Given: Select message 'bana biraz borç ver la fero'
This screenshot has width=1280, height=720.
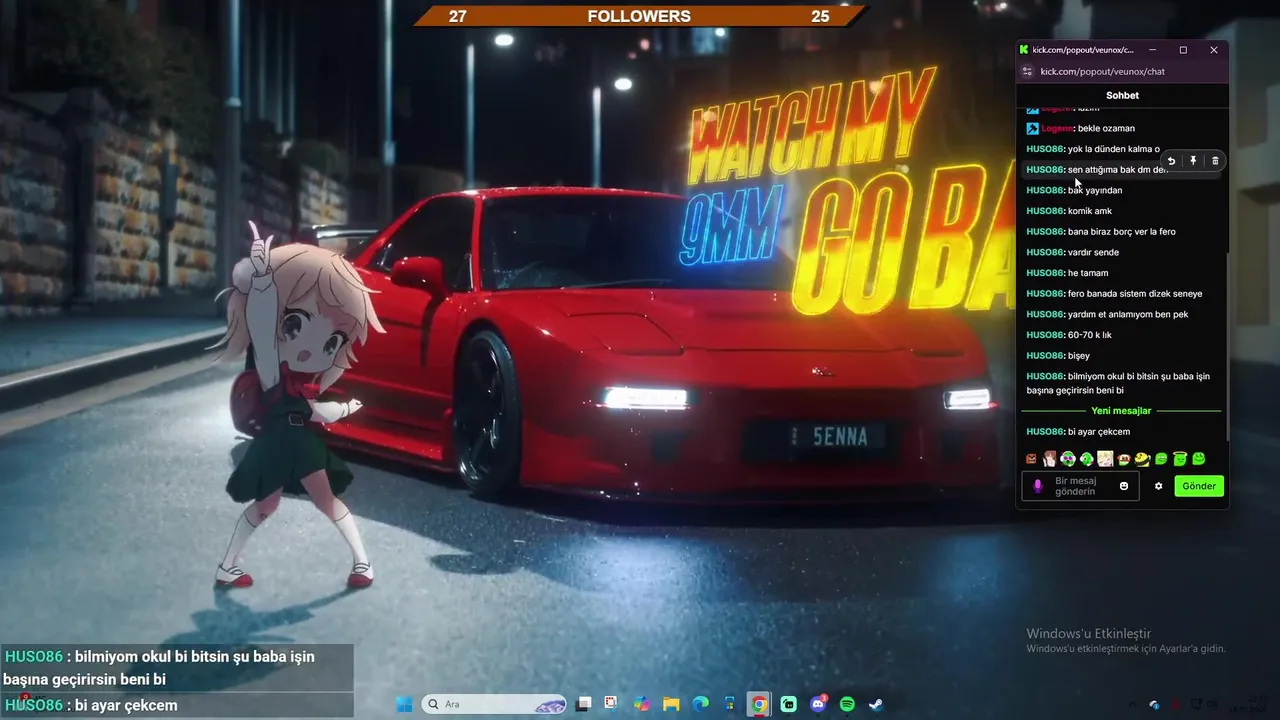Looking at the screenshot, I should (1122, 232).
